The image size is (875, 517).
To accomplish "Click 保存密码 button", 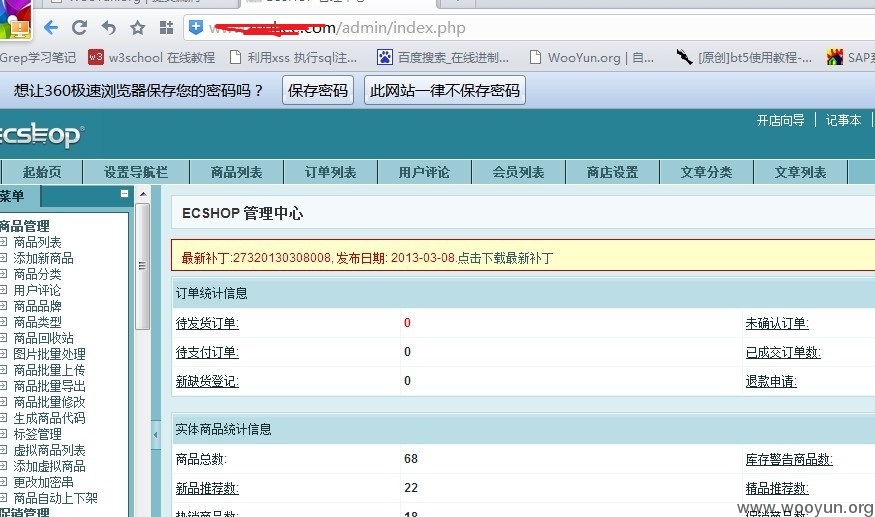I will [x=318, y=90].
